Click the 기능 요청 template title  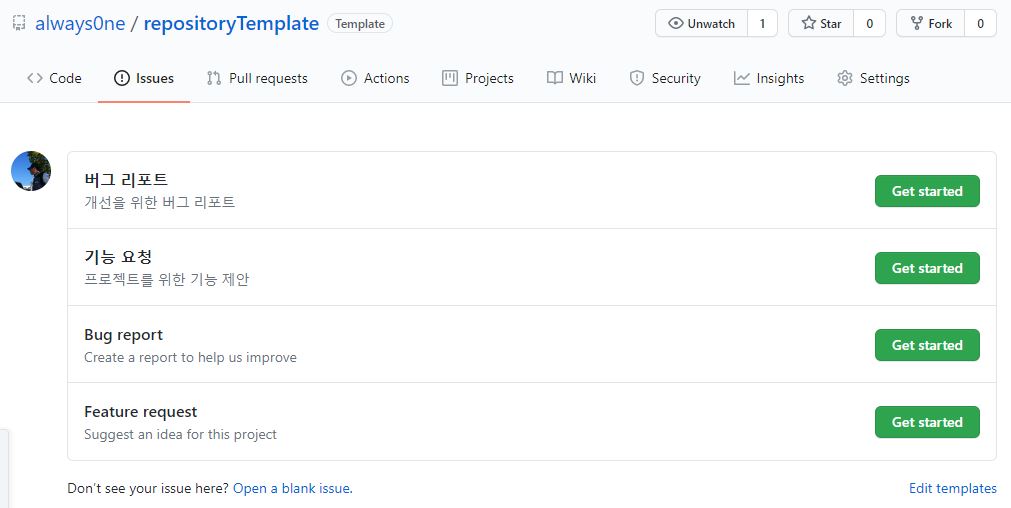coord(119,257)
